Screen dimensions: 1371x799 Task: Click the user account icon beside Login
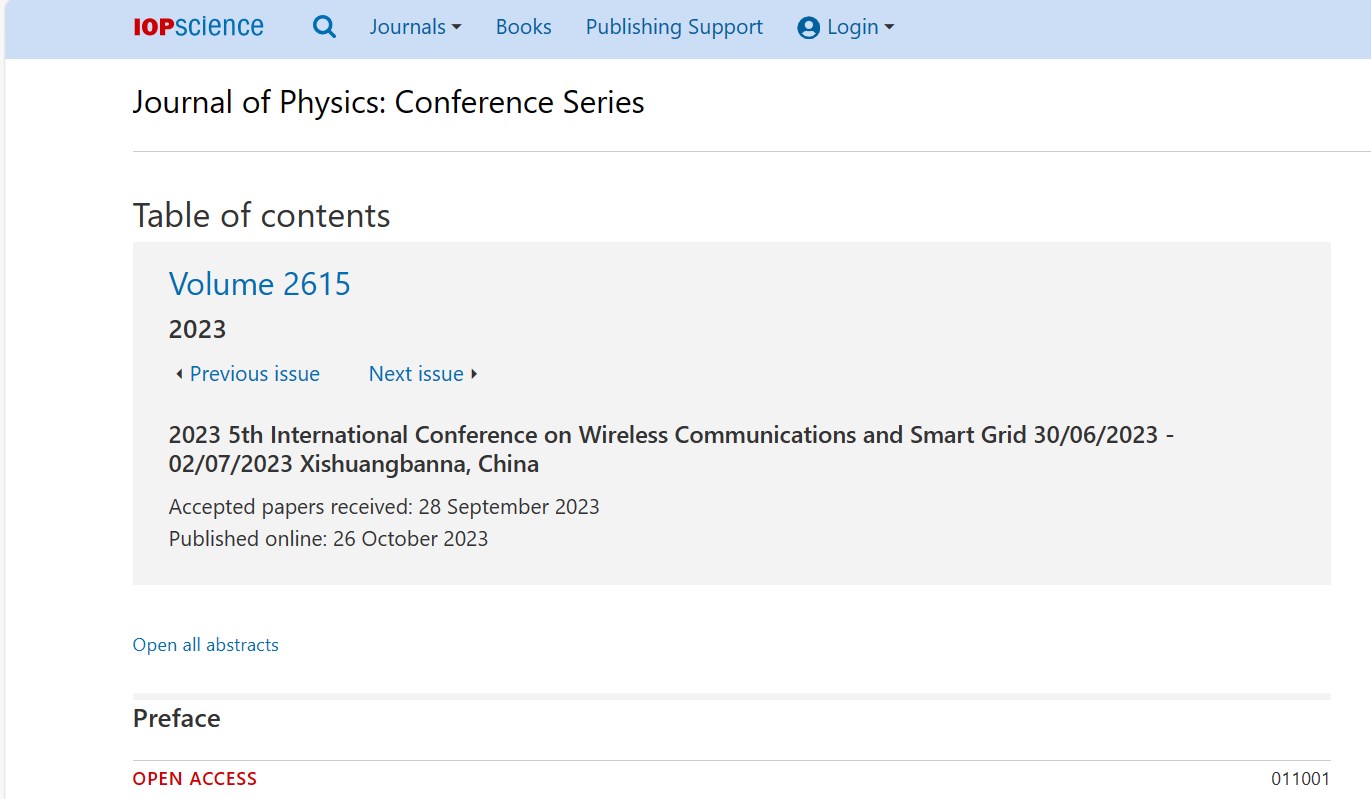click(x=808, y=28)
